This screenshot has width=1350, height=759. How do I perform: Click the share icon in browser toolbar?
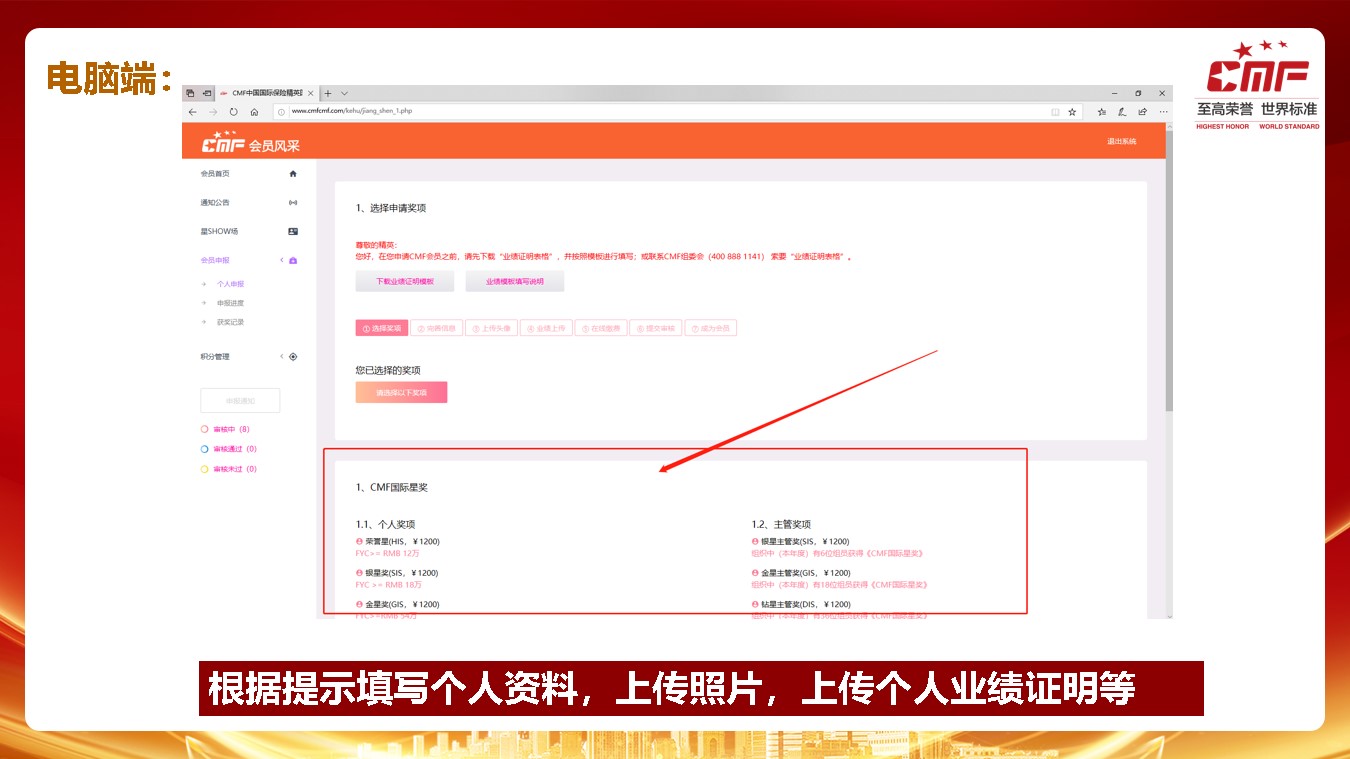(1142, 112)
